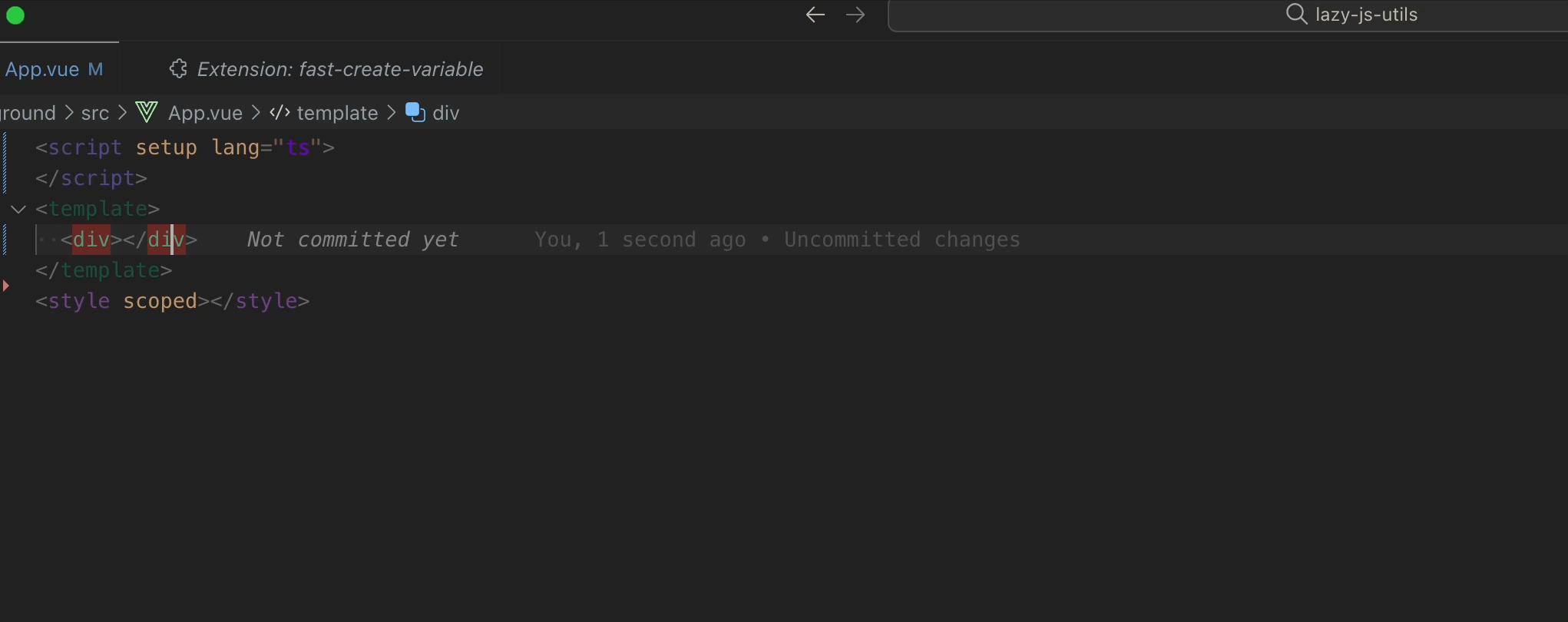The height and width of the screenshot is (622, 1568).
Task: Click the Go Forward navigation arrow
Action: [x=855, y=15]
